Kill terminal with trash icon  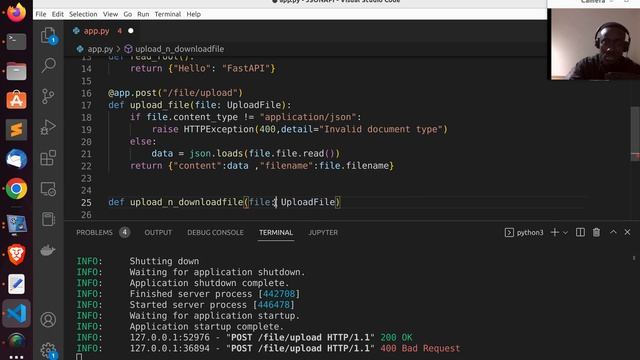coord(596,232)
